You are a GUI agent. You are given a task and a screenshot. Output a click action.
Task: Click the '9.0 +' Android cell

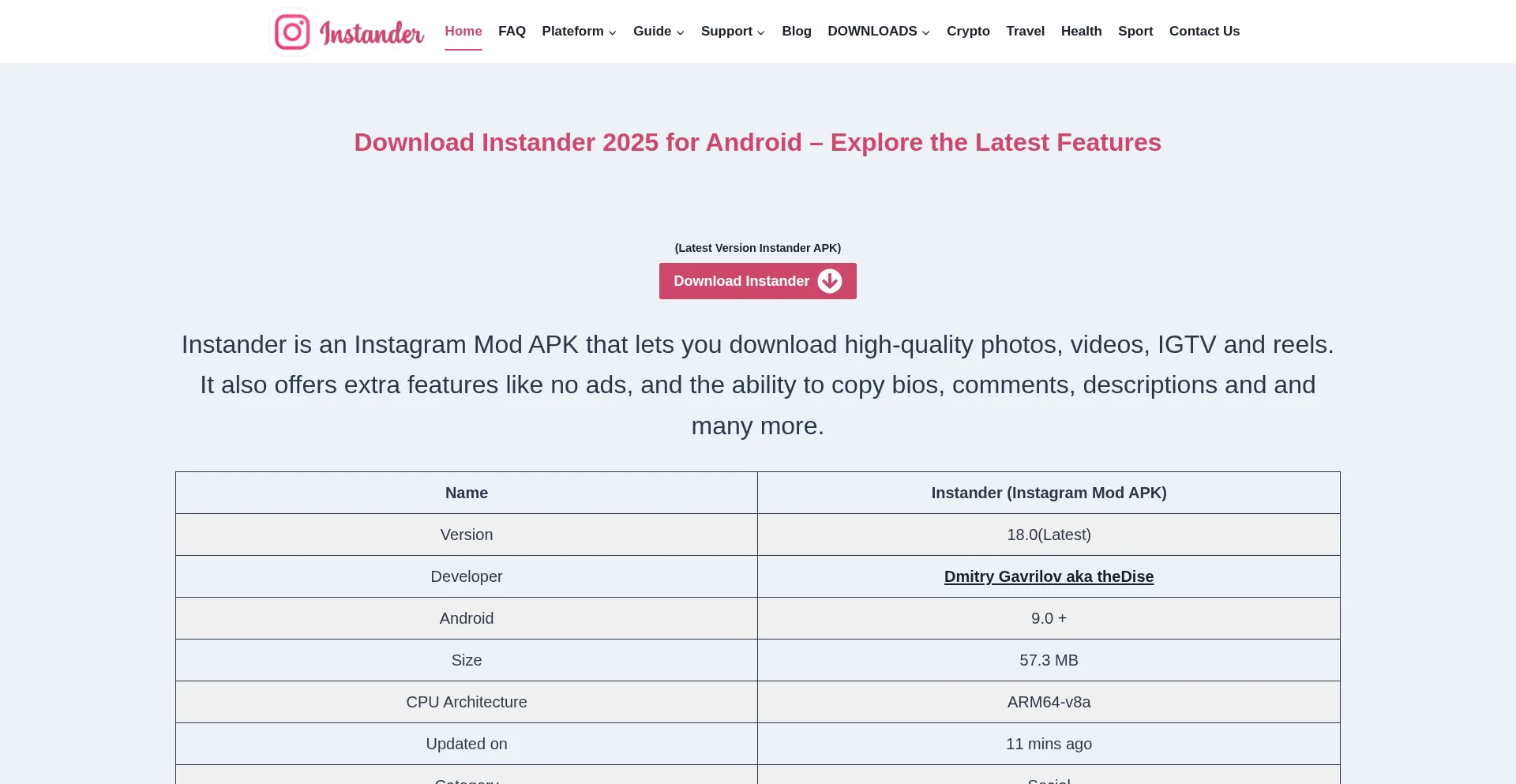click(1049, 618)
